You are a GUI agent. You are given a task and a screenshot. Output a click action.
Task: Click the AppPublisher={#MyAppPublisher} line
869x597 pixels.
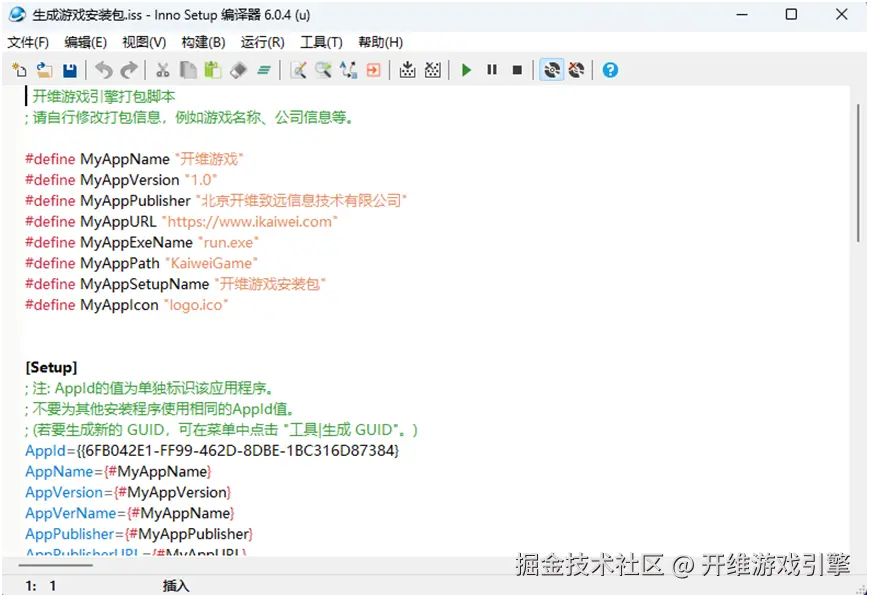139,534
